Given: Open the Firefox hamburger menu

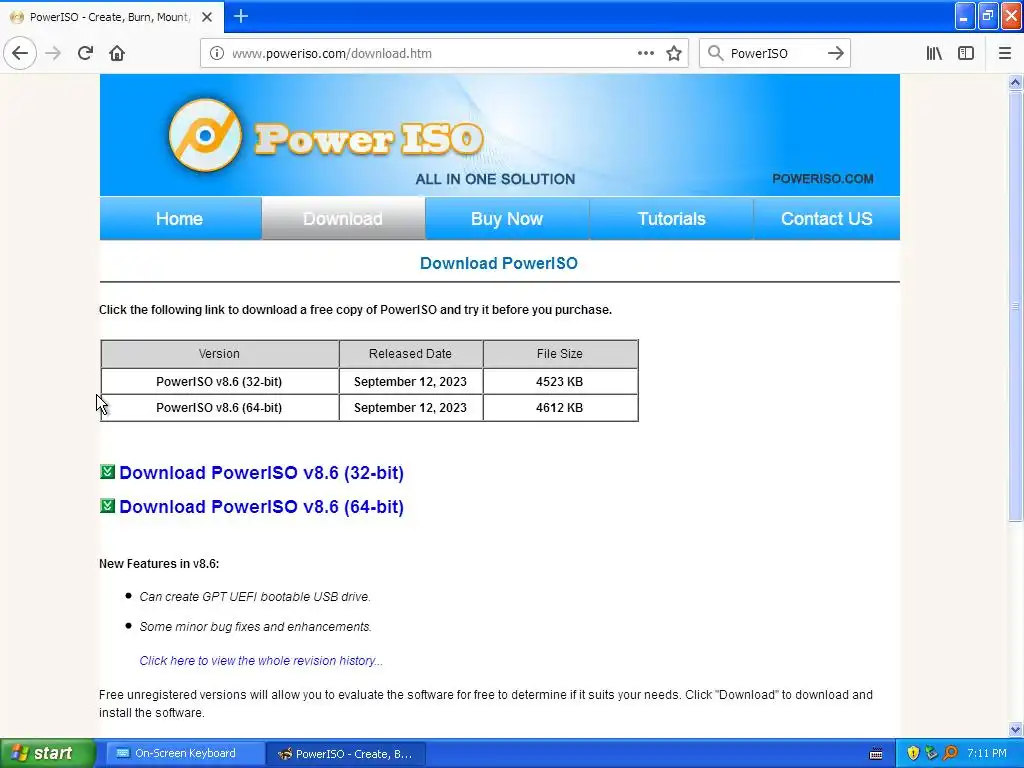Looking at the screenshot, I should coord(1004,53).
